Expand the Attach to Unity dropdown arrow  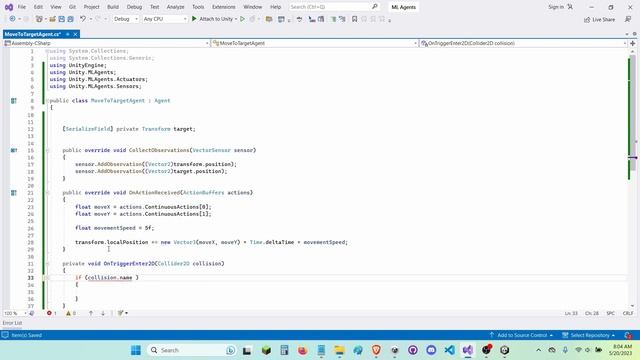tap(236, 19)
